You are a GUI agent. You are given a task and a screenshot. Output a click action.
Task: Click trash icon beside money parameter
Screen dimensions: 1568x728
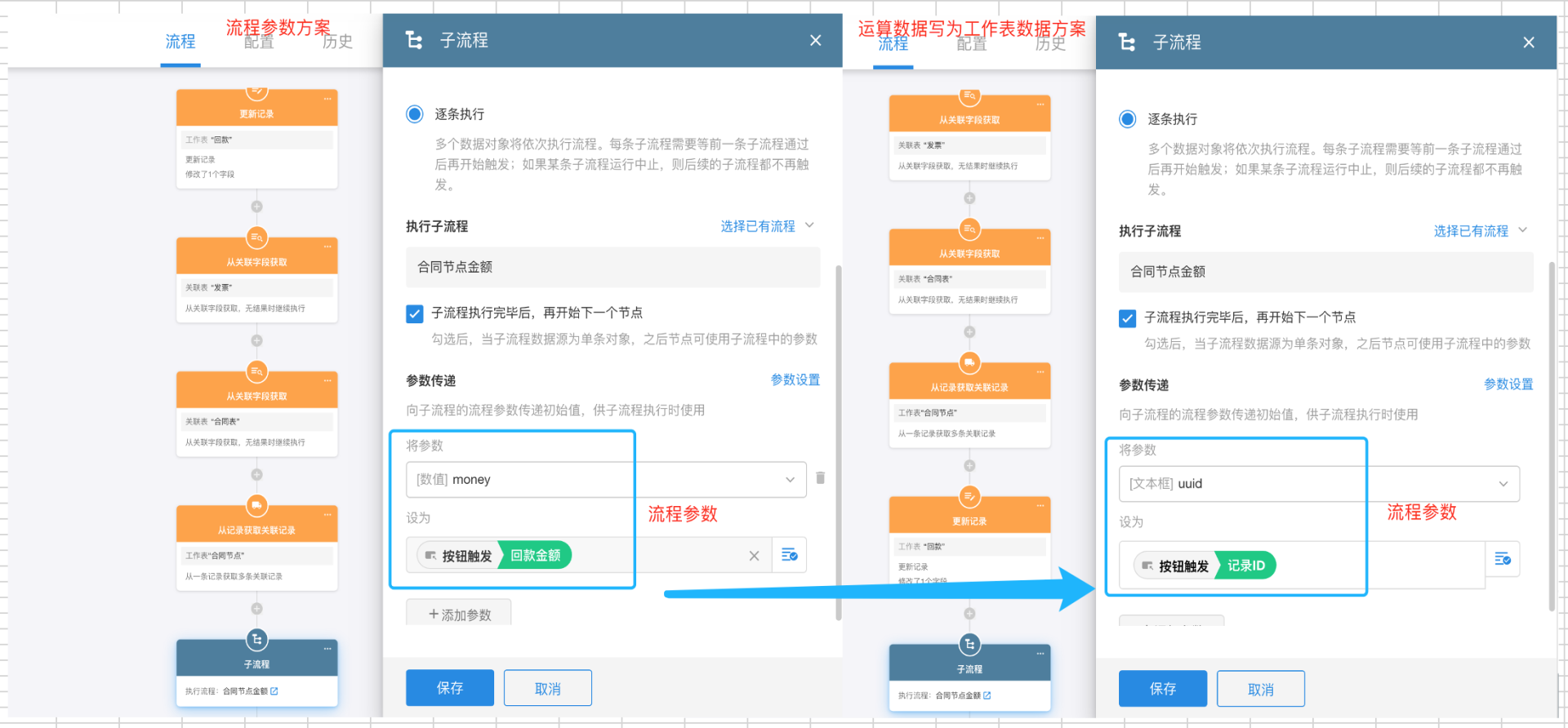(x=820, y=478)
